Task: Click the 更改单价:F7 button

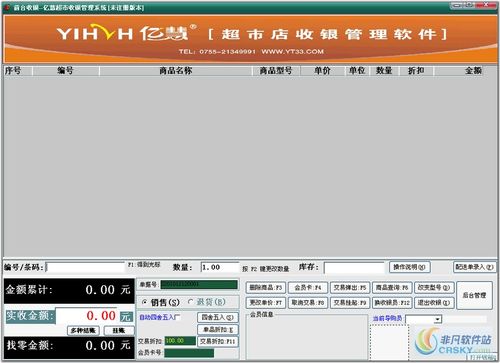Action: 266,303
